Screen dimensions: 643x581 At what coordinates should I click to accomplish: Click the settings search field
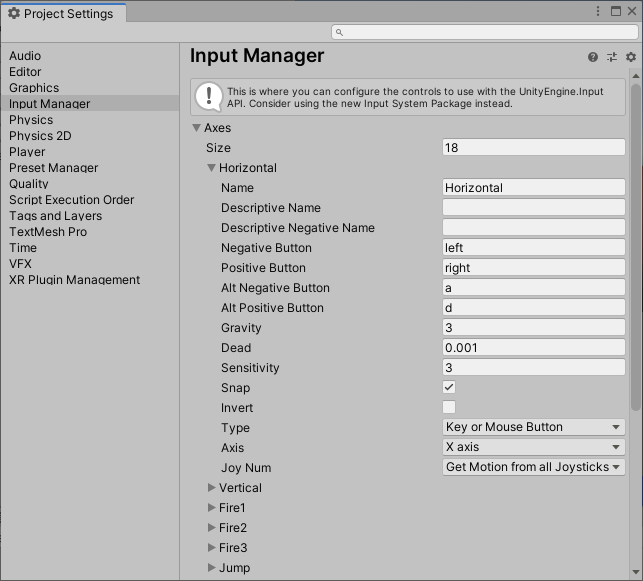pos(485,32)
